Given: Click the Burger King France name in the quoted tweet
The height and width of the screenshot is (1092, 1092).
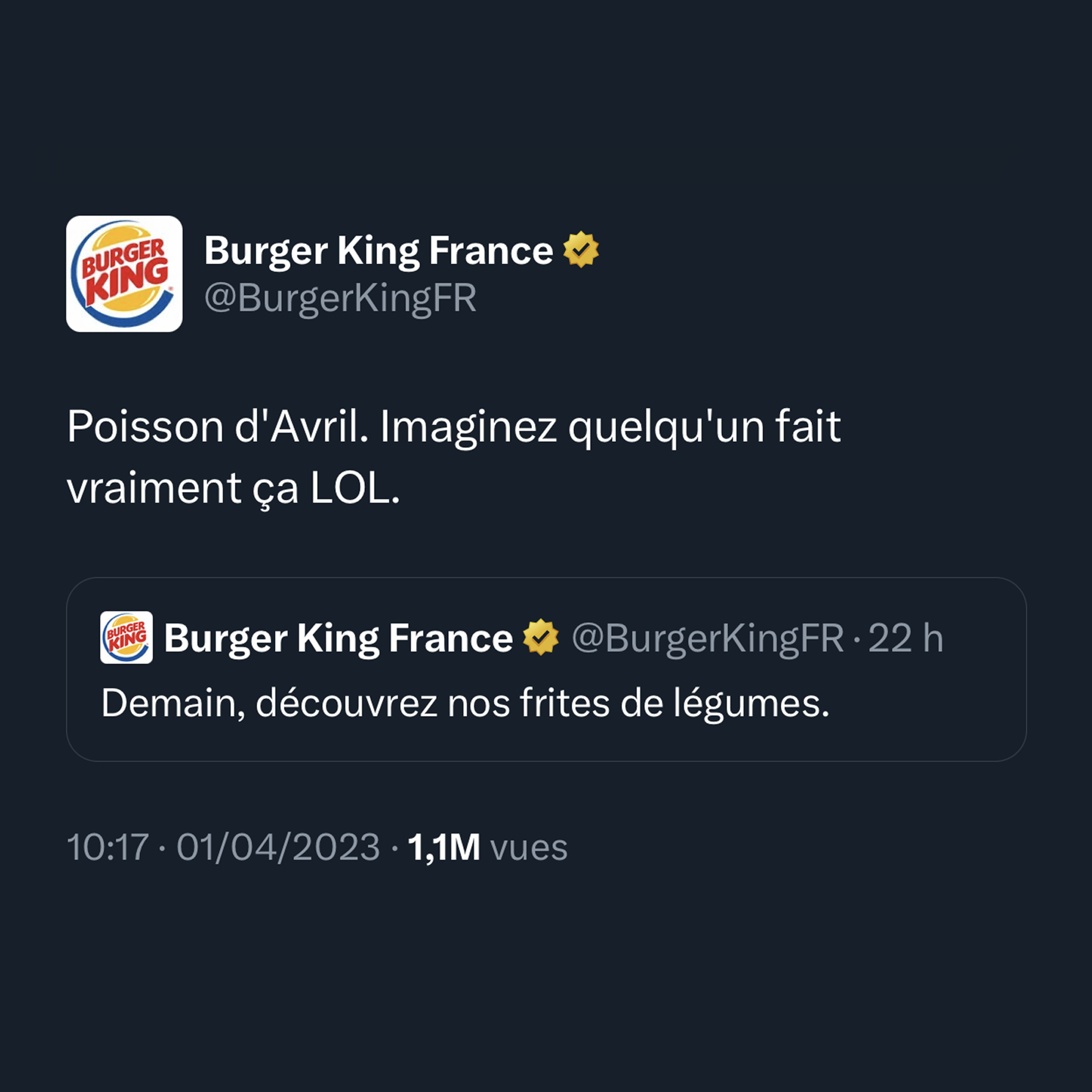Looking at the screenshot, I should click(338, 638).
